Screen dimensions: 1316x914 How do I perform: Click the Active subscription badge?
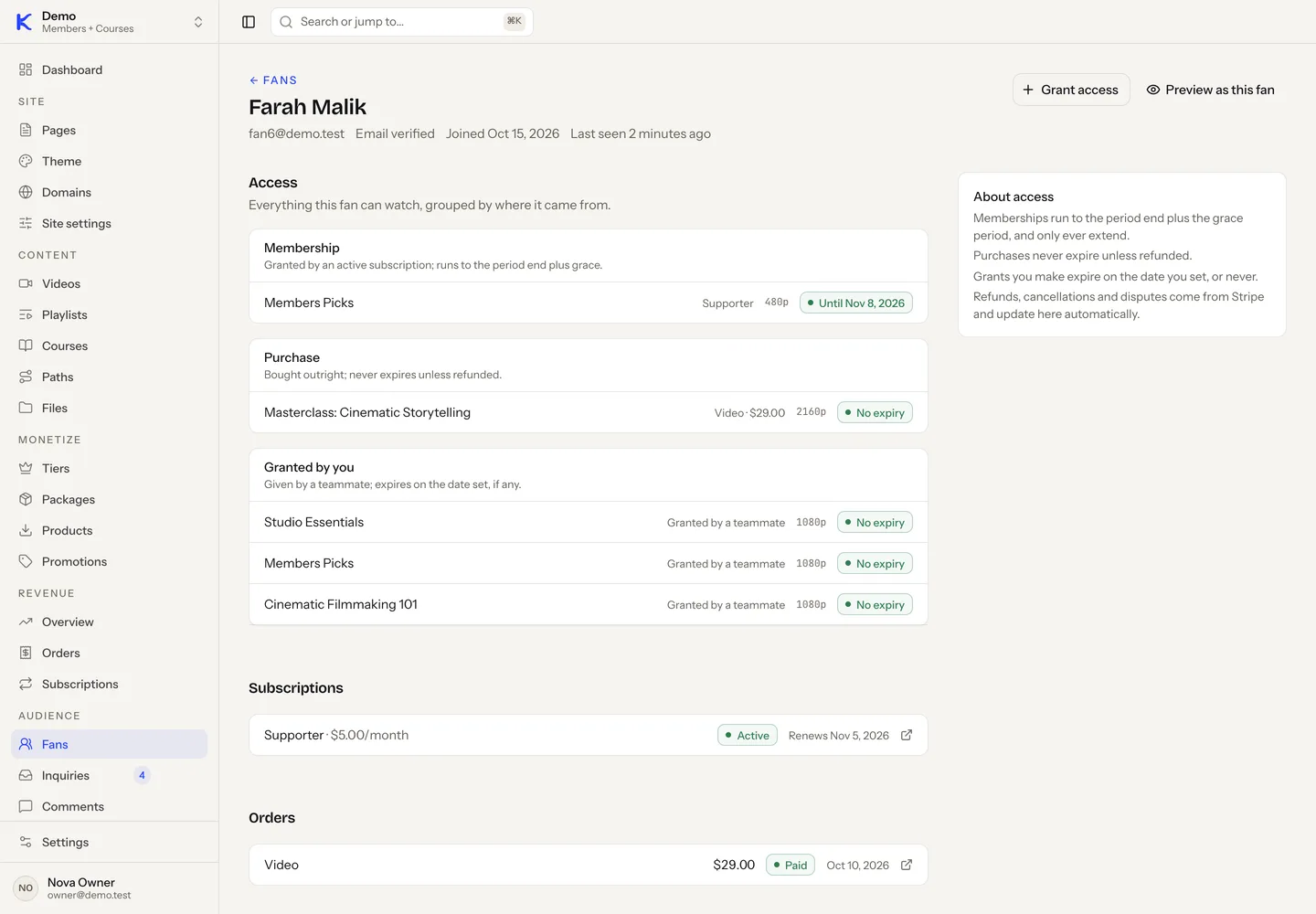point(748,735)
